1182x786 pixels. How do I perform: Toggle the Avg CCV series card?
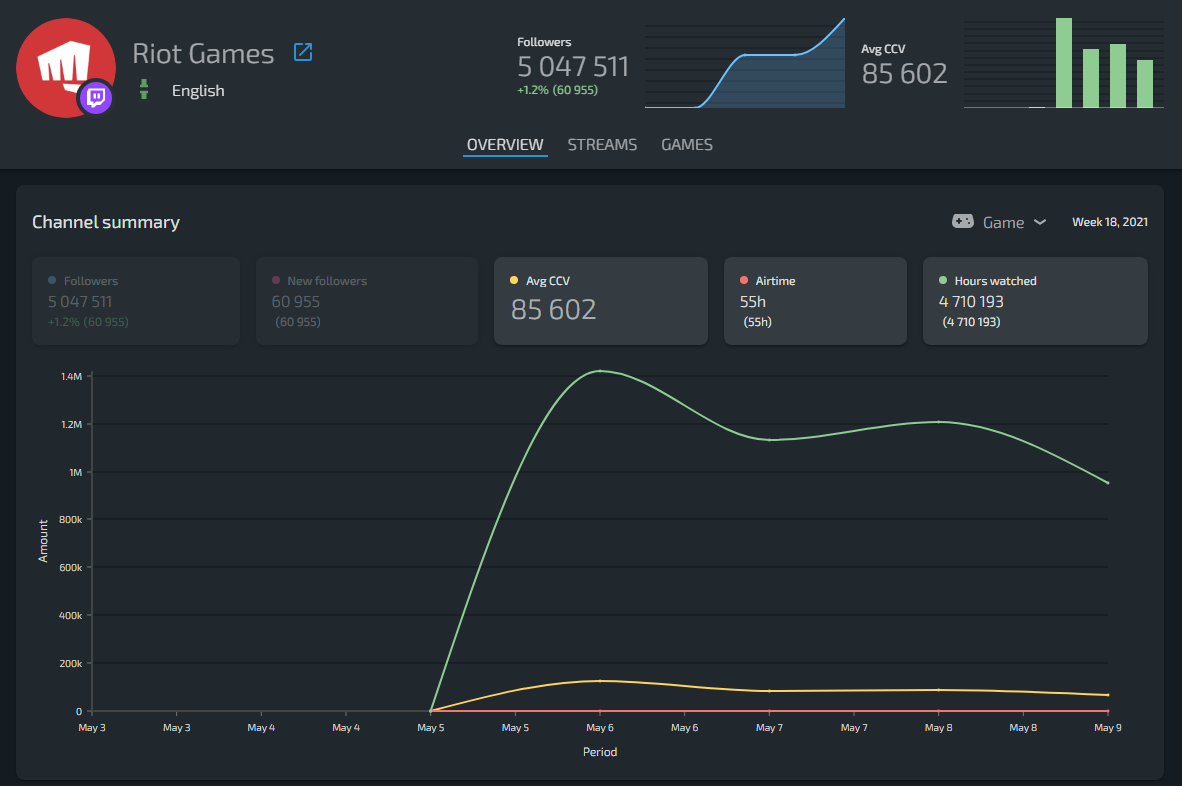tap(601, 301)
